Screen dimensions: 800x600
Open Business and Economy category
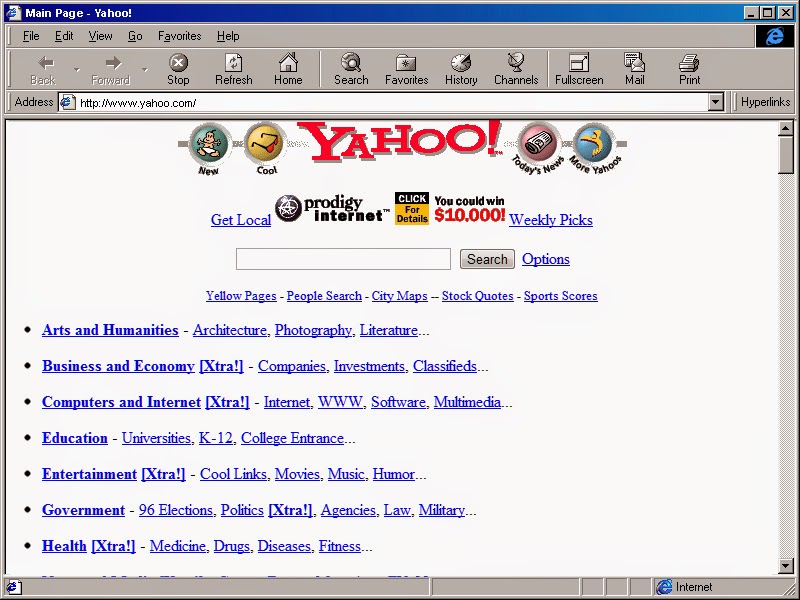click(118, 366)
